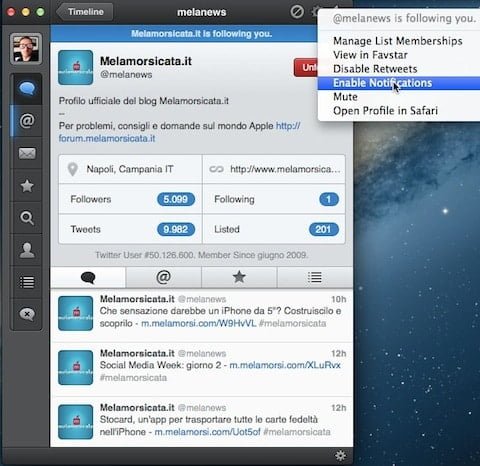Viewport: 480px width, 466px height.
Task: Click the Melamorsicata.it is following you banner
Action: pos(201,34)
